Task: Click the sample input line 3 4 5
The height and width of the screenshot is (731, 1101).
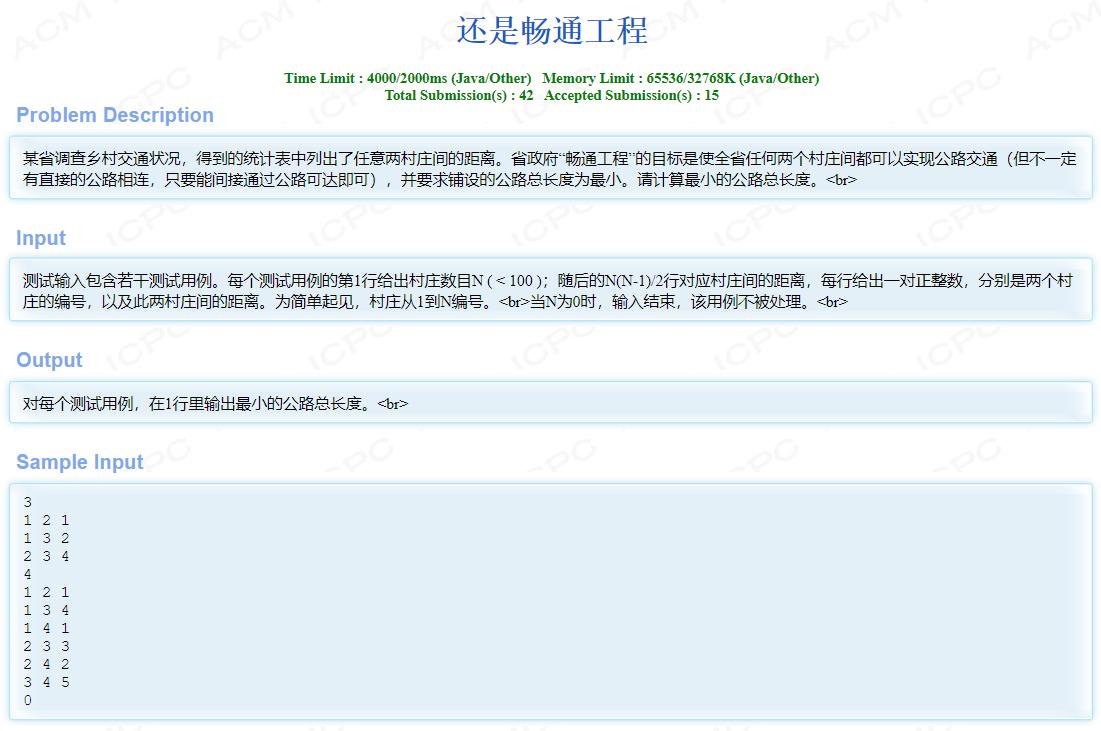Action: pyautogui.click(x=46, y=682)
